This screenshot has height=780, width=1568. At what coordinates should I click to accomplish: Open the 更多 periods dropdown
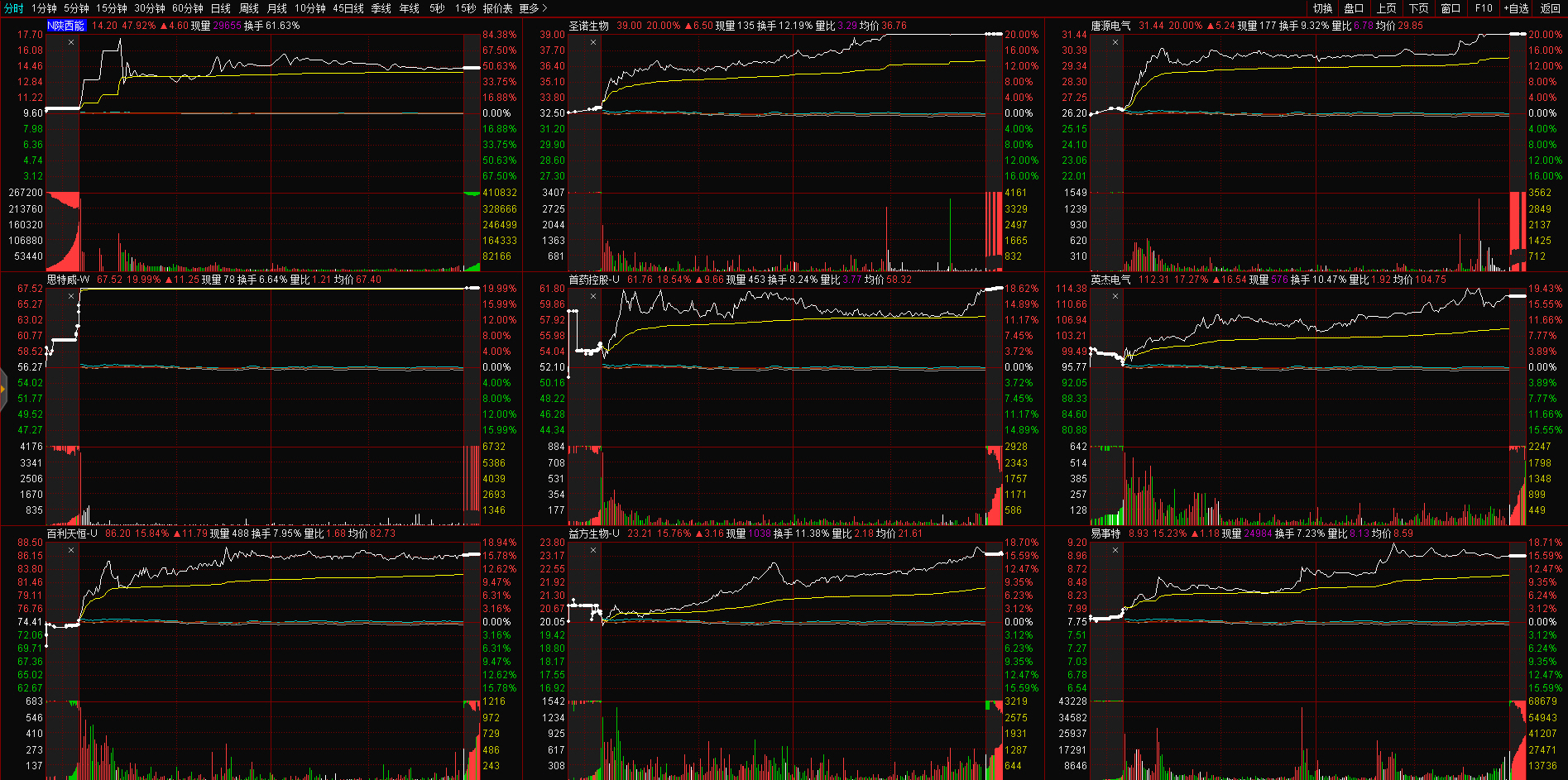point(533,8)
